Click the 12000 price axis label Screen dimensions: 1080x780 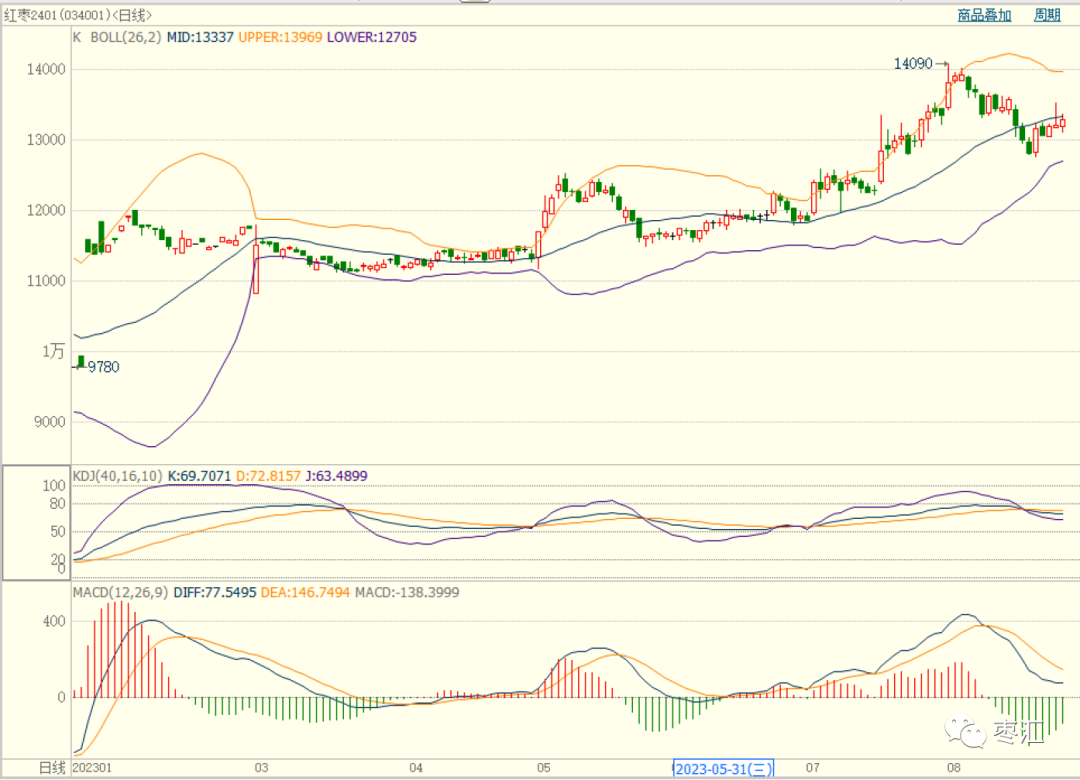point(46,211)
